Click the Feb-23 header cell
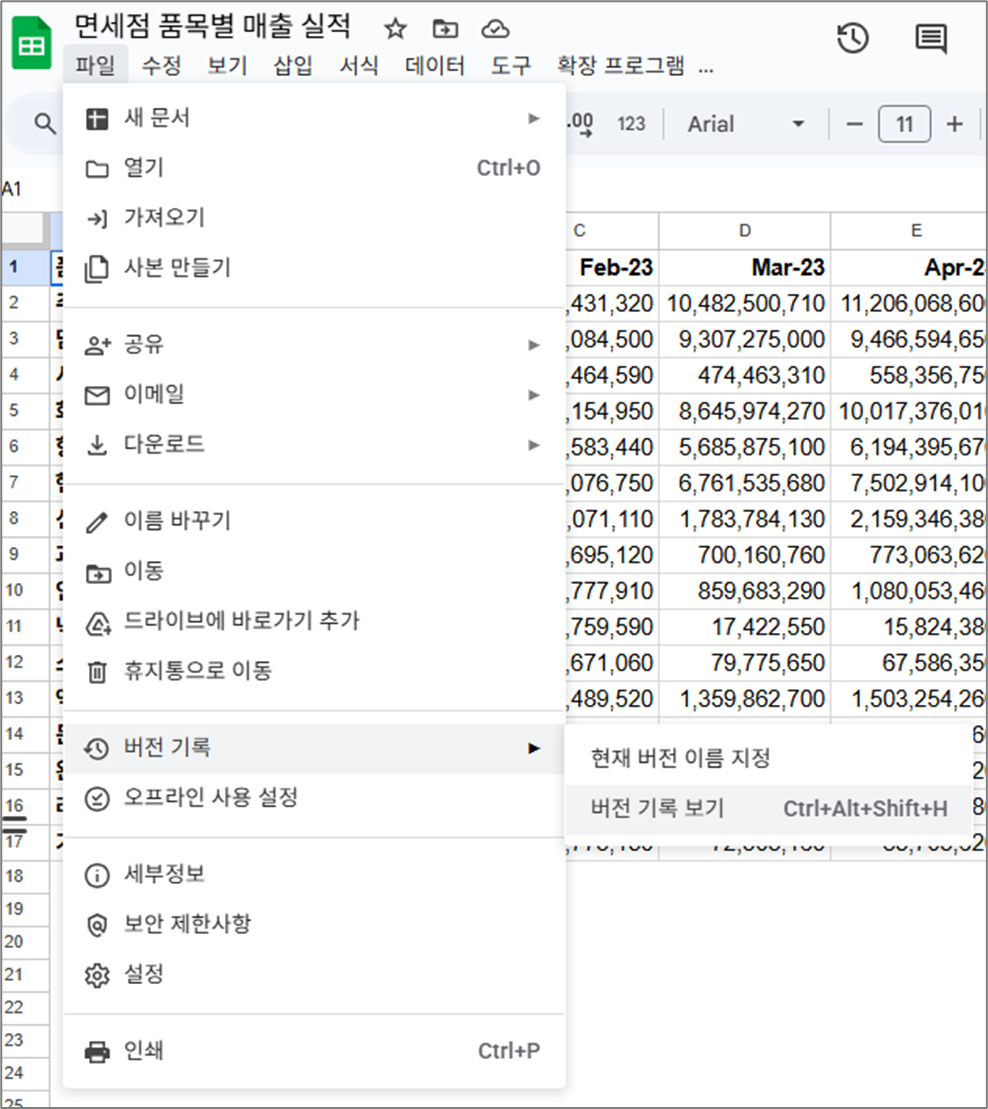Screen dimensions: 988x1109 (612, 267)
